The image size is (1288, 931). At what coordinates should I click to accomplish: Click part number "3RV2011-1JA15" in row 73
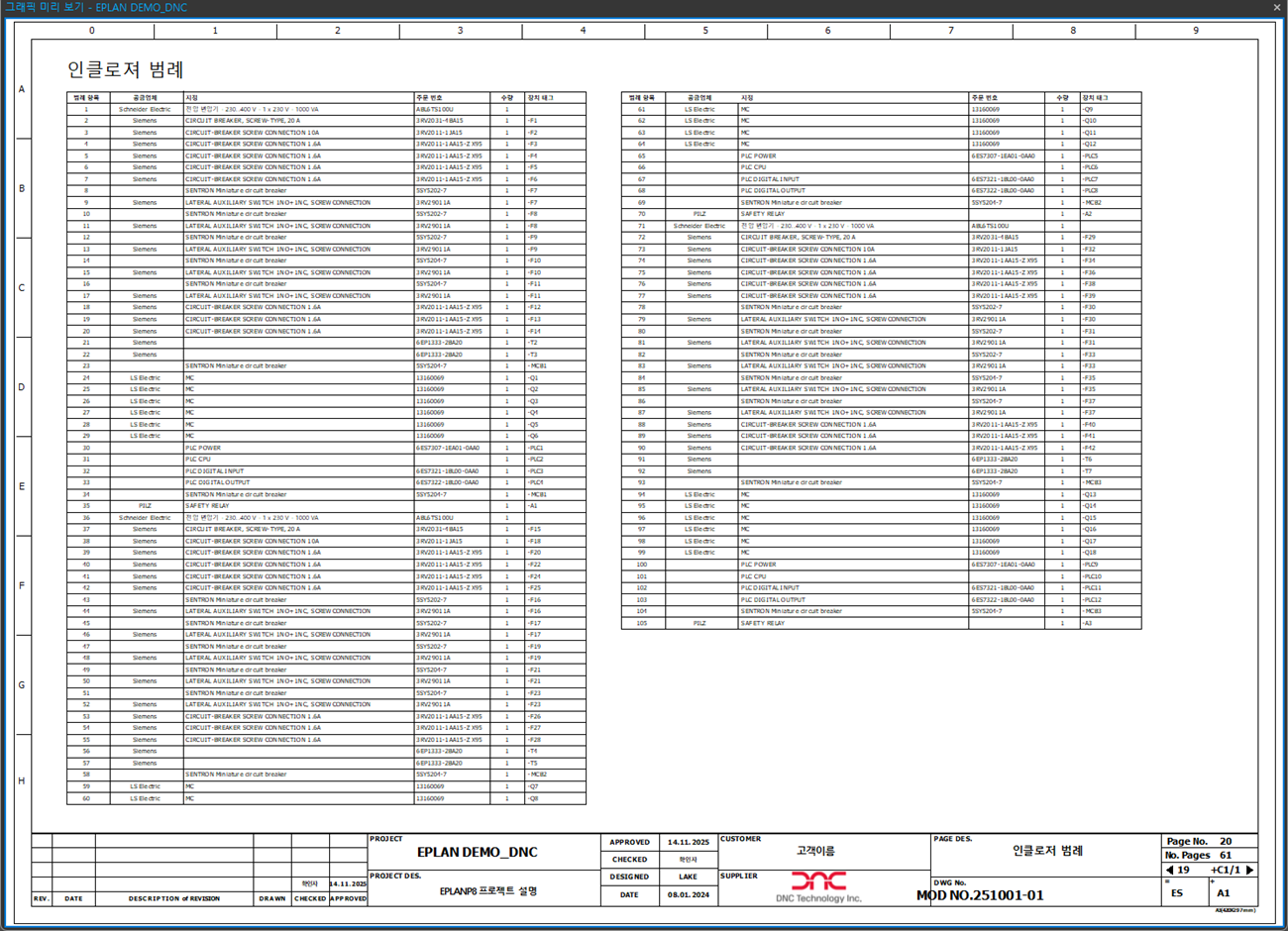[x=994, y=250]
